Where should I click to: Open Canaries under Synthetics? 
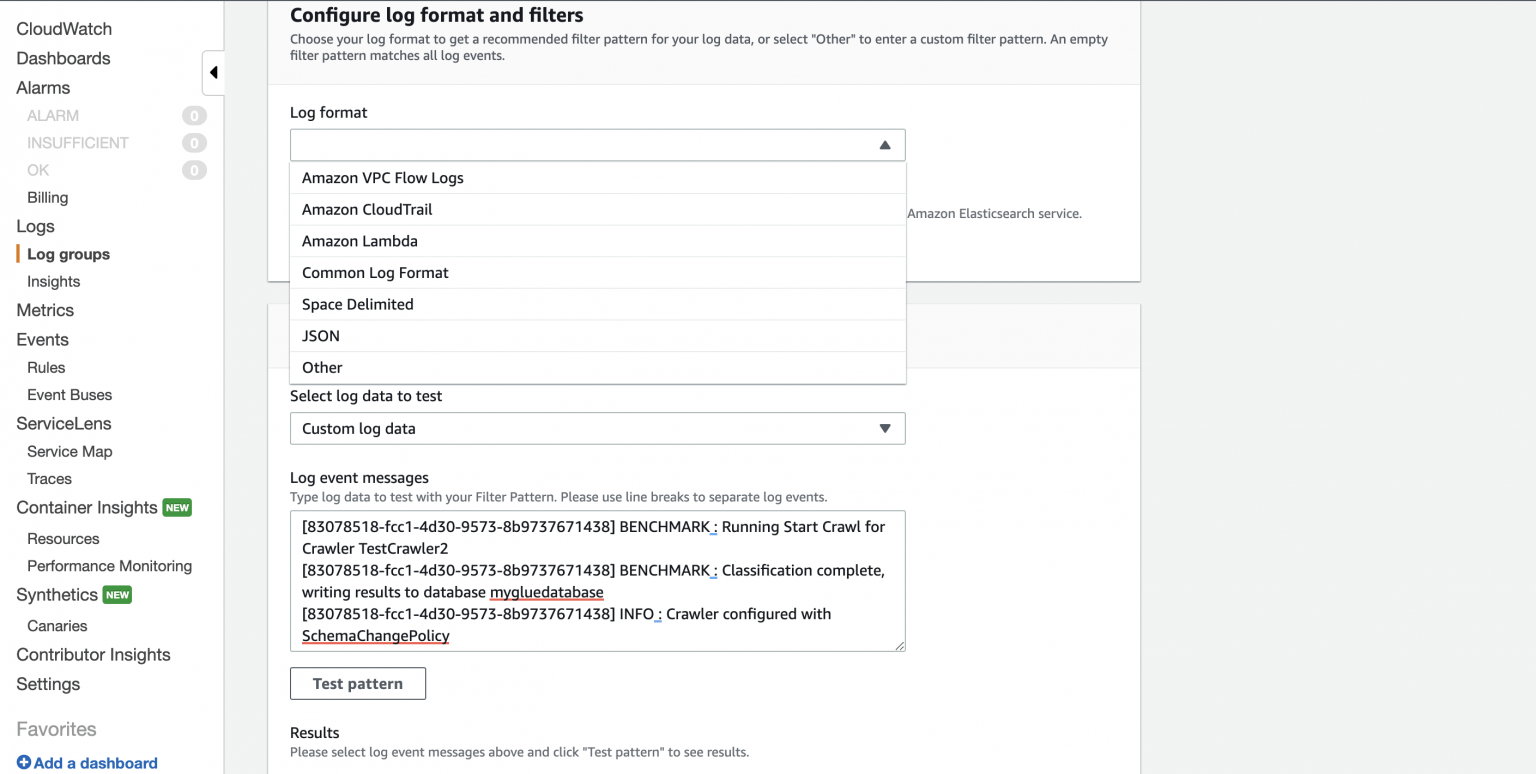click(57, 625)
